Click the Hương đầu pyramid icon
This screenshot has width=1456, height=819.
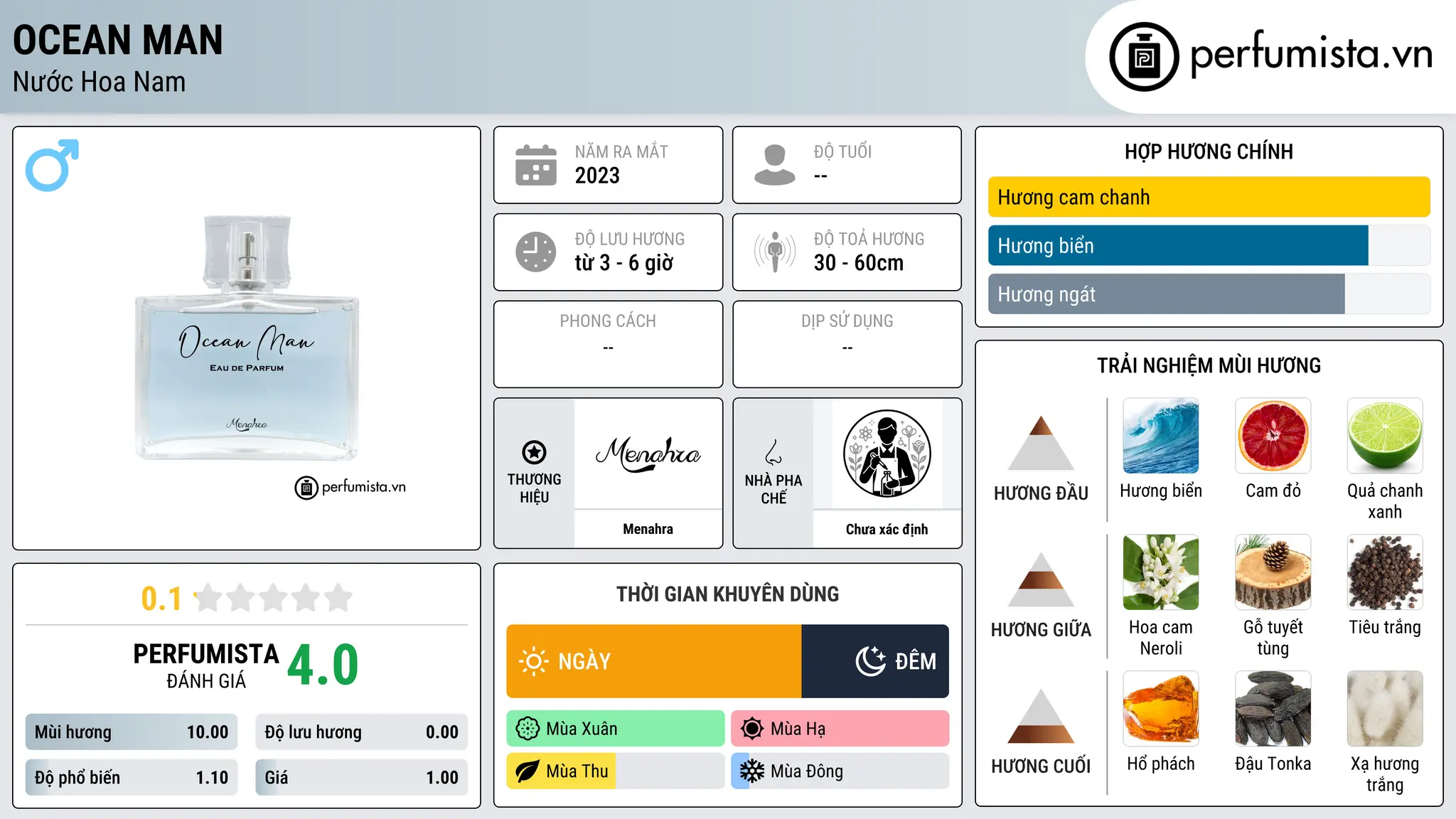[1041, 442]
